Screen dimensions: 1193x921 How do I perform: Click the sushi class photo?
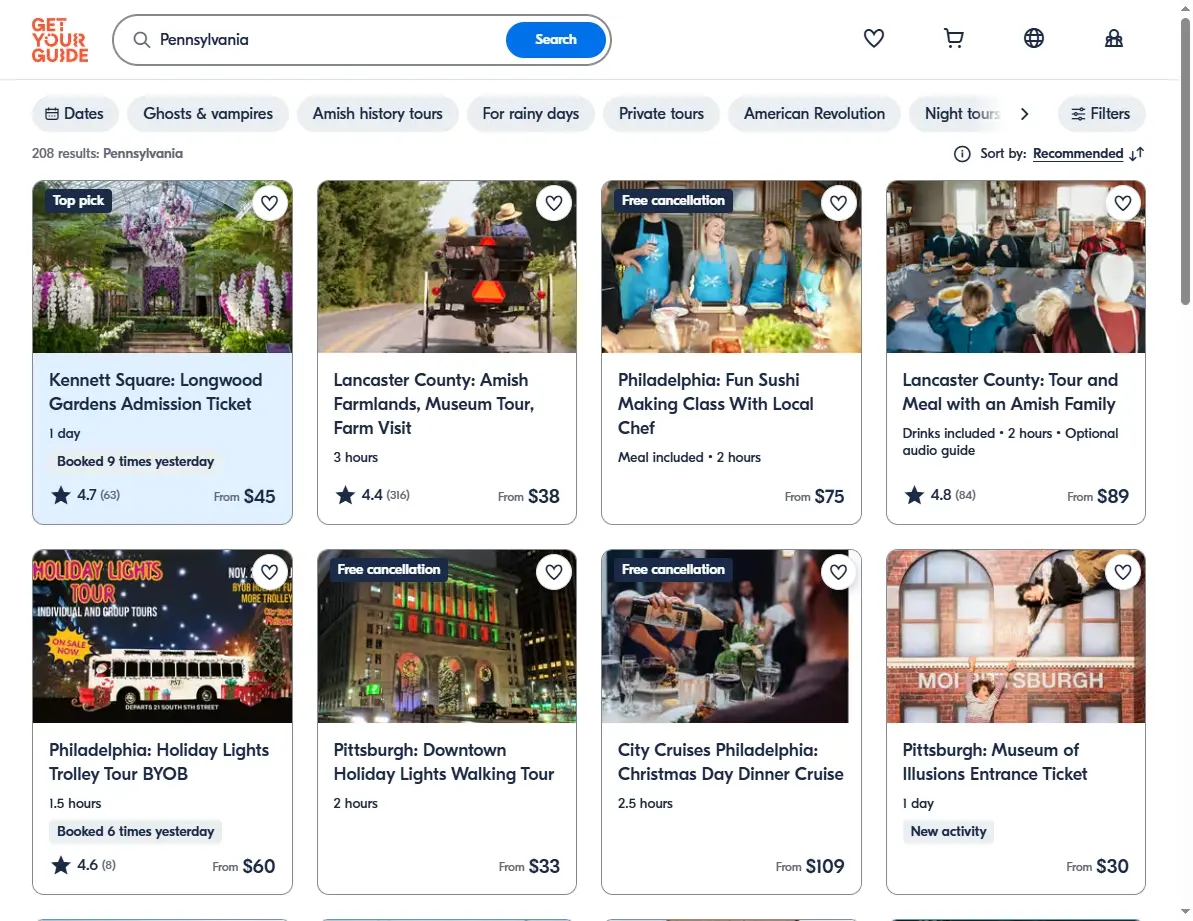pos(731,267)
